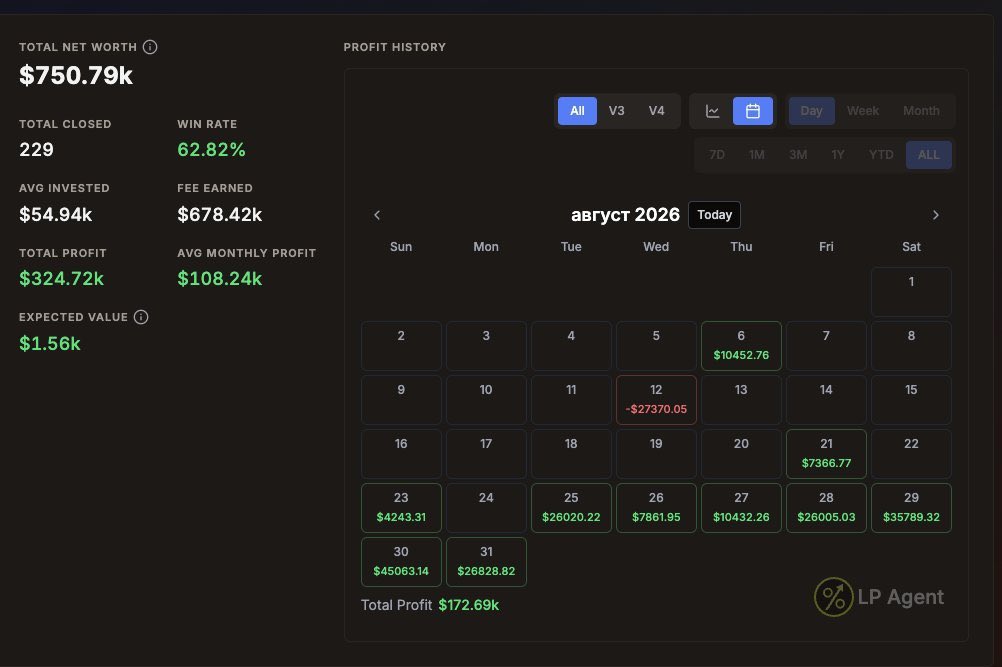Viewport: 1002px width, 667px height.
Task: Click the Total Net Worth value $750.79k
Action: click(76, 75)
